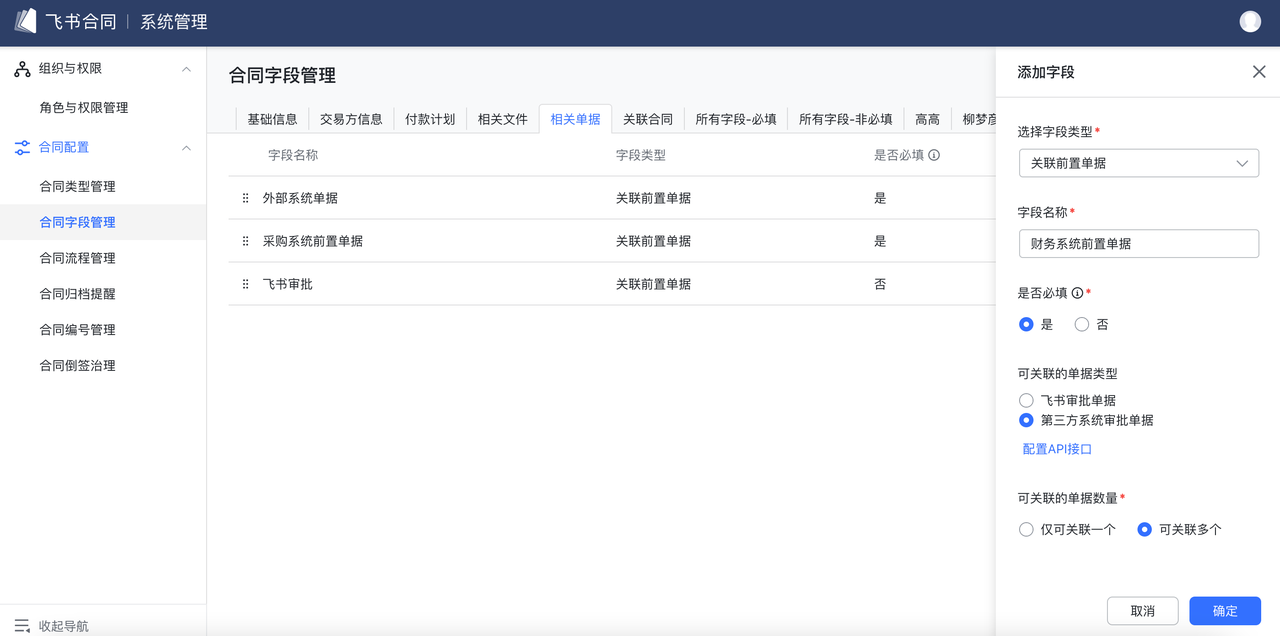Choose 仅可关联一个 radio option
Image resolution: width=1280 pixels, height=636 pixels.
coord(1026,529)
